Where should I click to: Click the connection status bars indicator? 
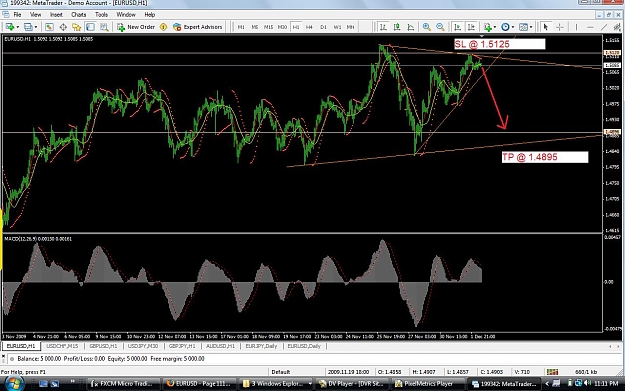coord(552,372)
